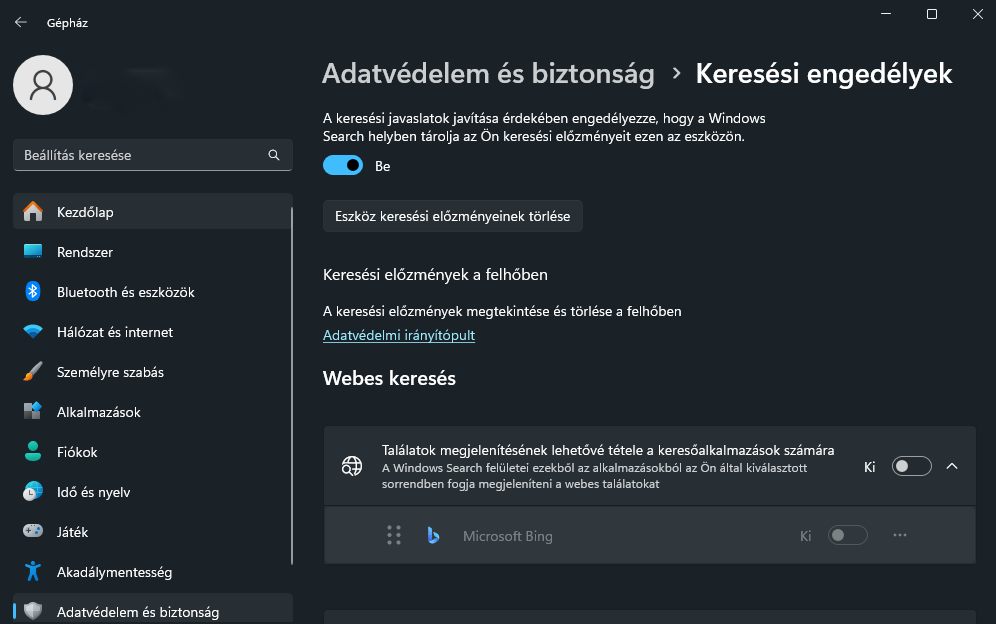Viewport: 996px width, 624px height.
Task: Collapse the search apps results section
Action: point(952,466)
